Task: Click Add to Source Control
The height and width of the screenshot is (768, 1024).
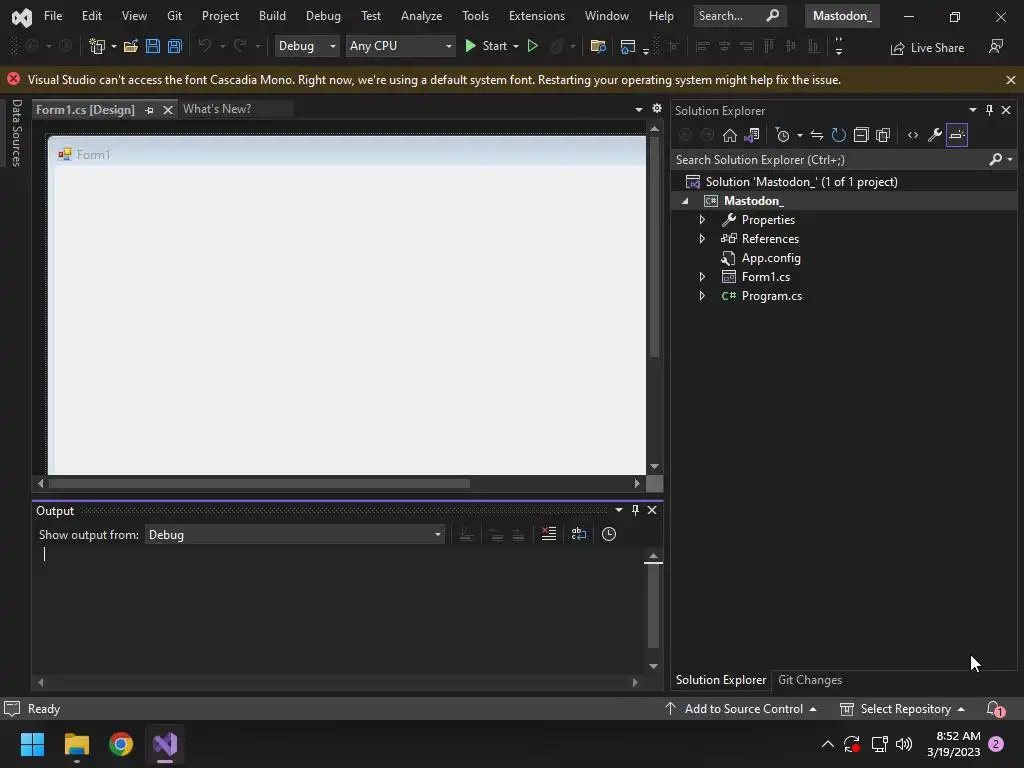Action: point(741,709)
